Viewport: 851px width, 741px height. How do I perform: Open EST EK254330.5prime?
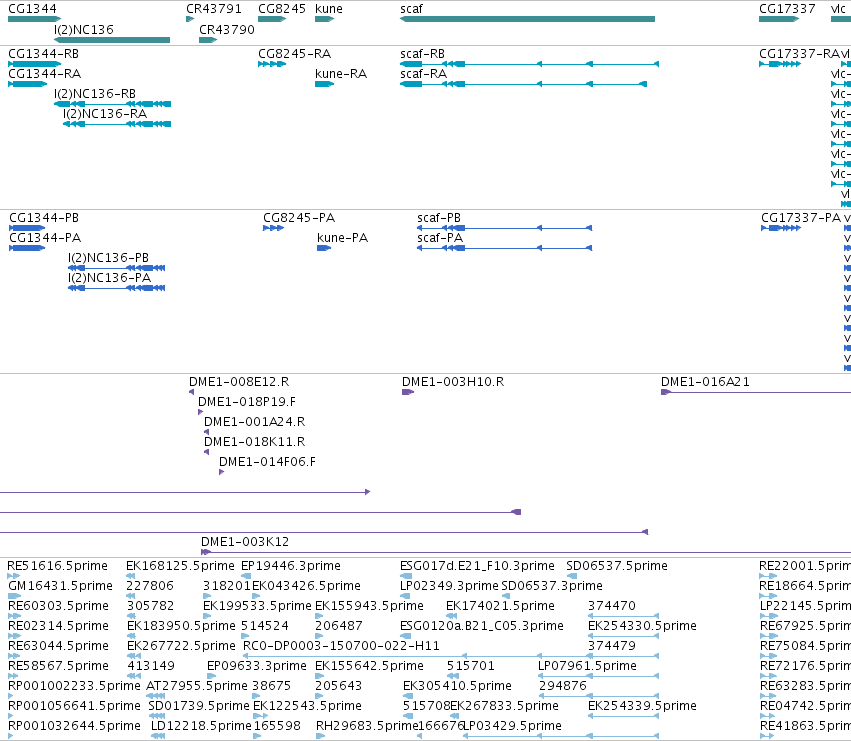[x=643, y=626]
